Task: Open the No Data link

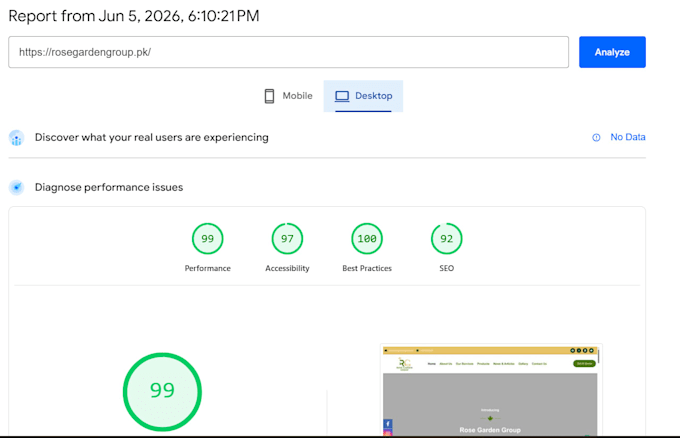Action: coord(628,137)
